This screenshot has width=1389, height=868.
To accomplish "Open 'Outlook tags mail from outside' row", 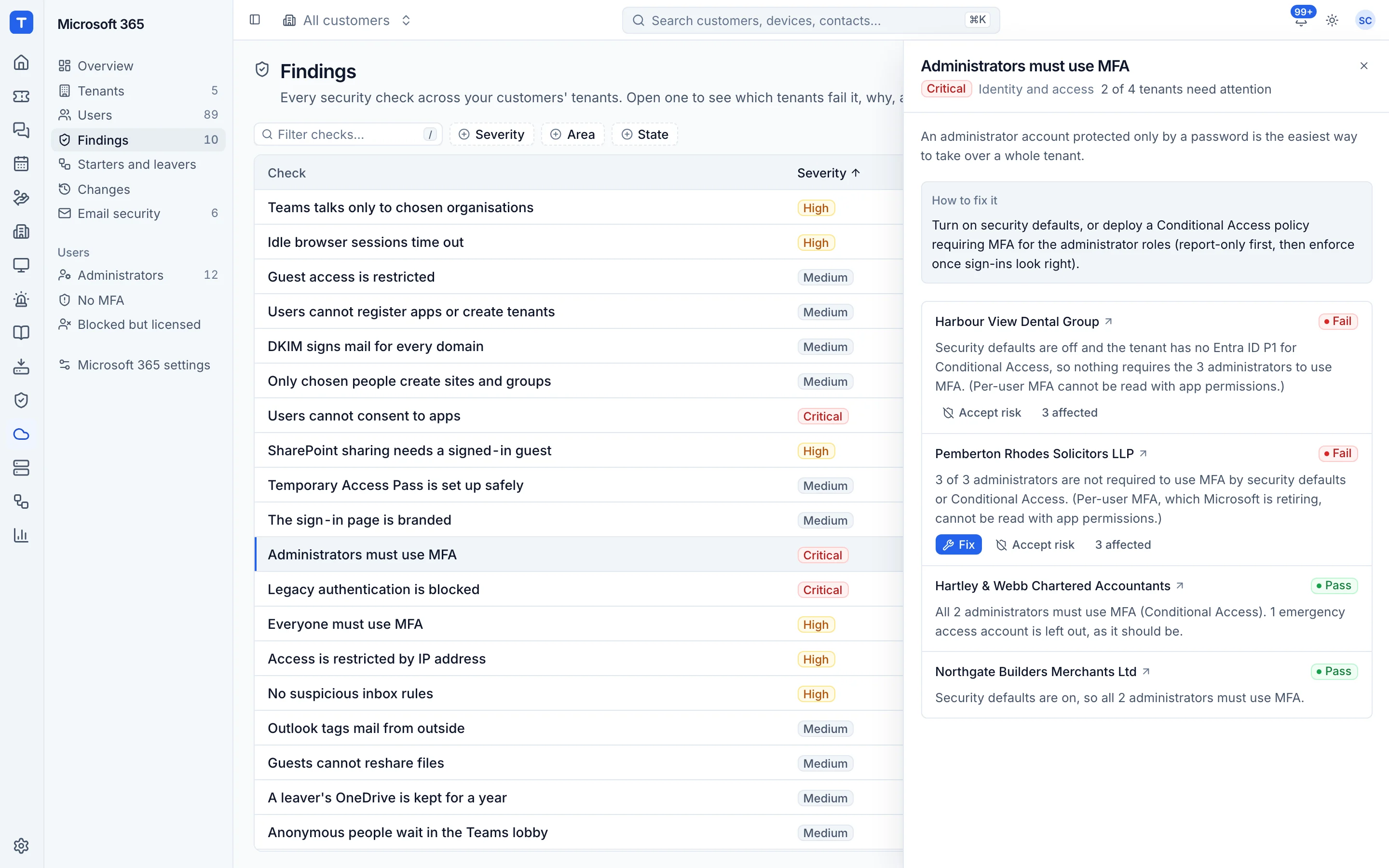I will pyautogui.click(x=579, y=729).
